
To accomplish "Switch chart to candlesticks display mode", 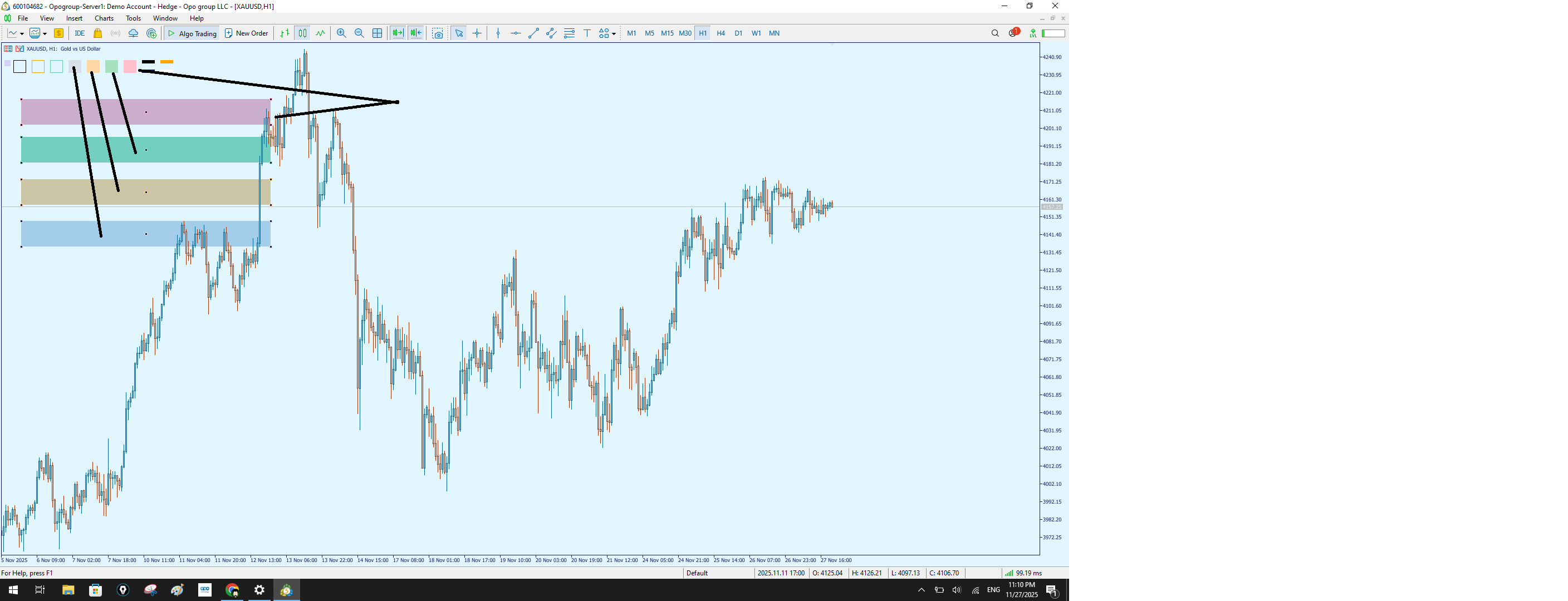I will click(302, 33).
